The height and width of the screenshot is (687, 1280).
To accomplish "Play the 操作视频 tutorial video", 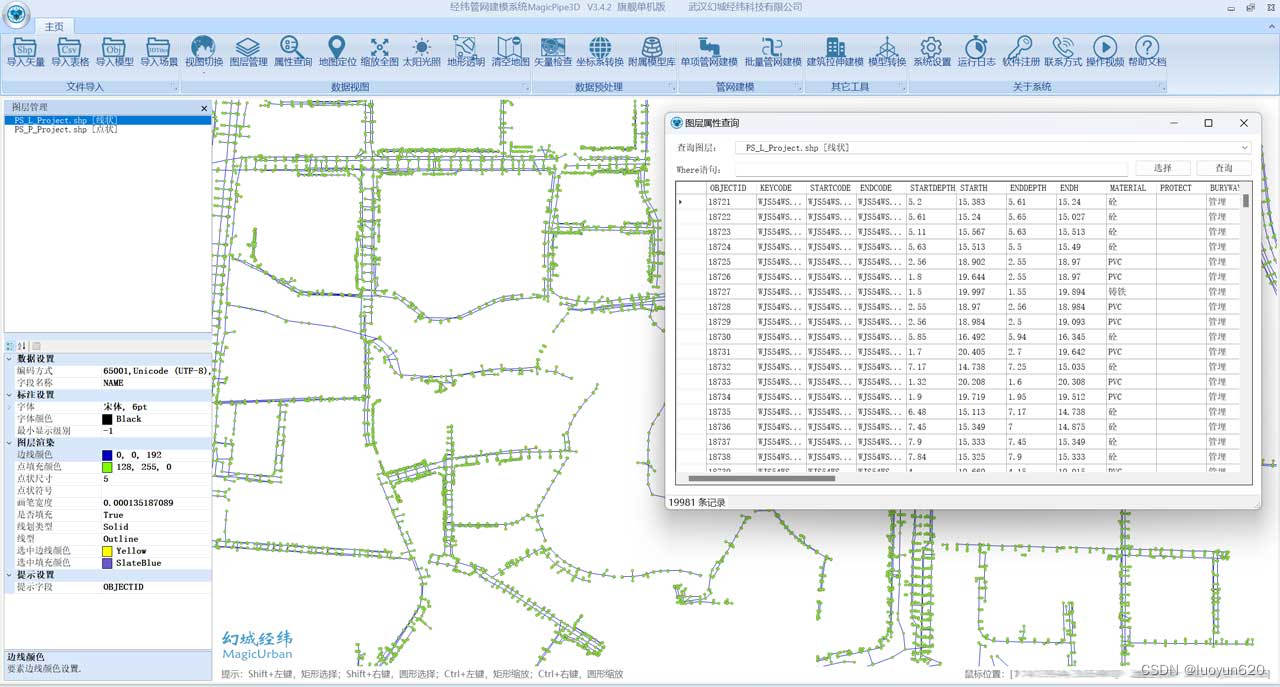I will coord(1105,52).
